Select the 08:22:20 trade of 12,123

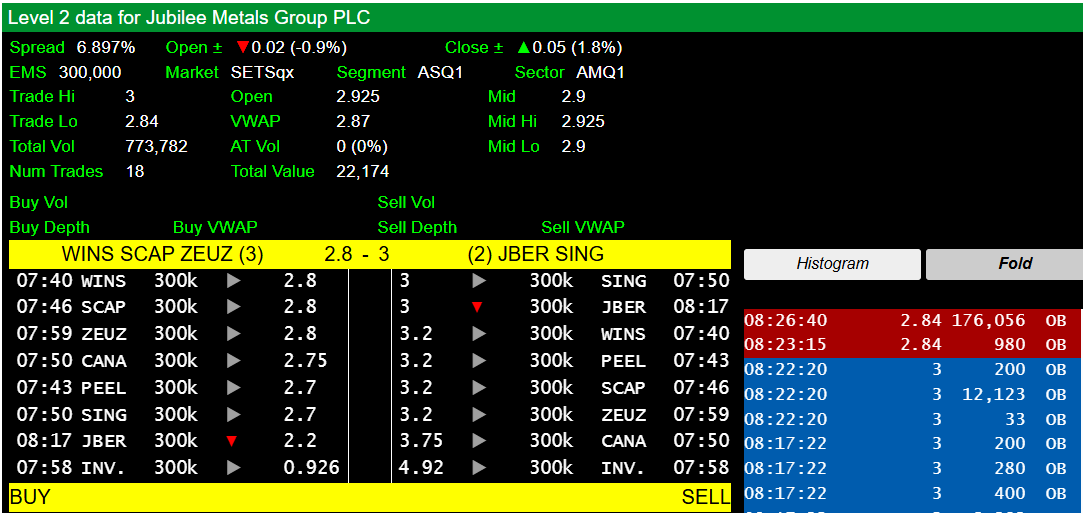(913, 394)
